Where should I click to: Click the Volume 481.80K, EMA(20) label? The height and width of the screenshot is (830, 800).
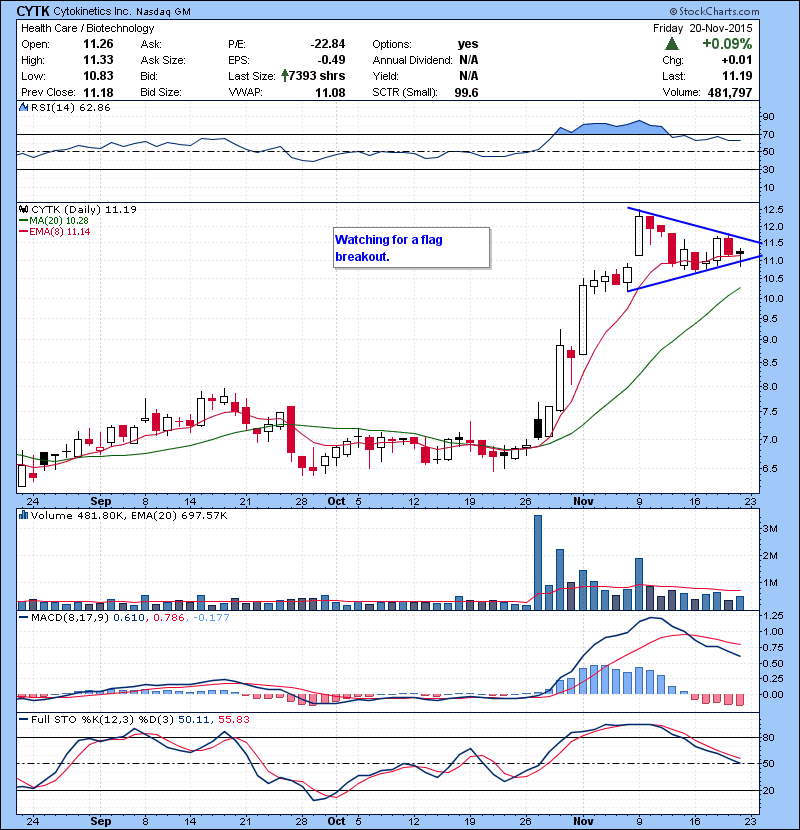[129, 516]
